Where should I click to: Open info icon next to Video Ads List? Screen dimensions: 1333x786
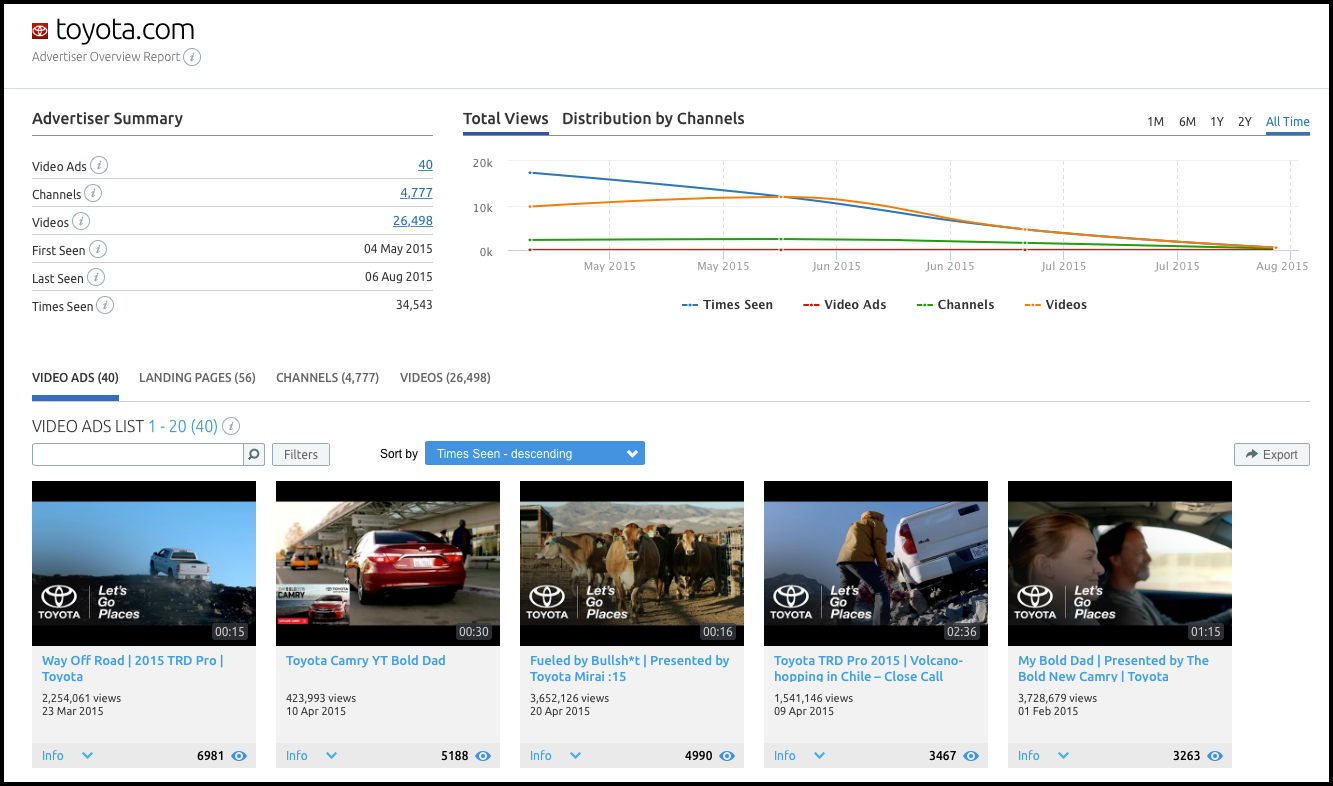click(x=231, y=426)
